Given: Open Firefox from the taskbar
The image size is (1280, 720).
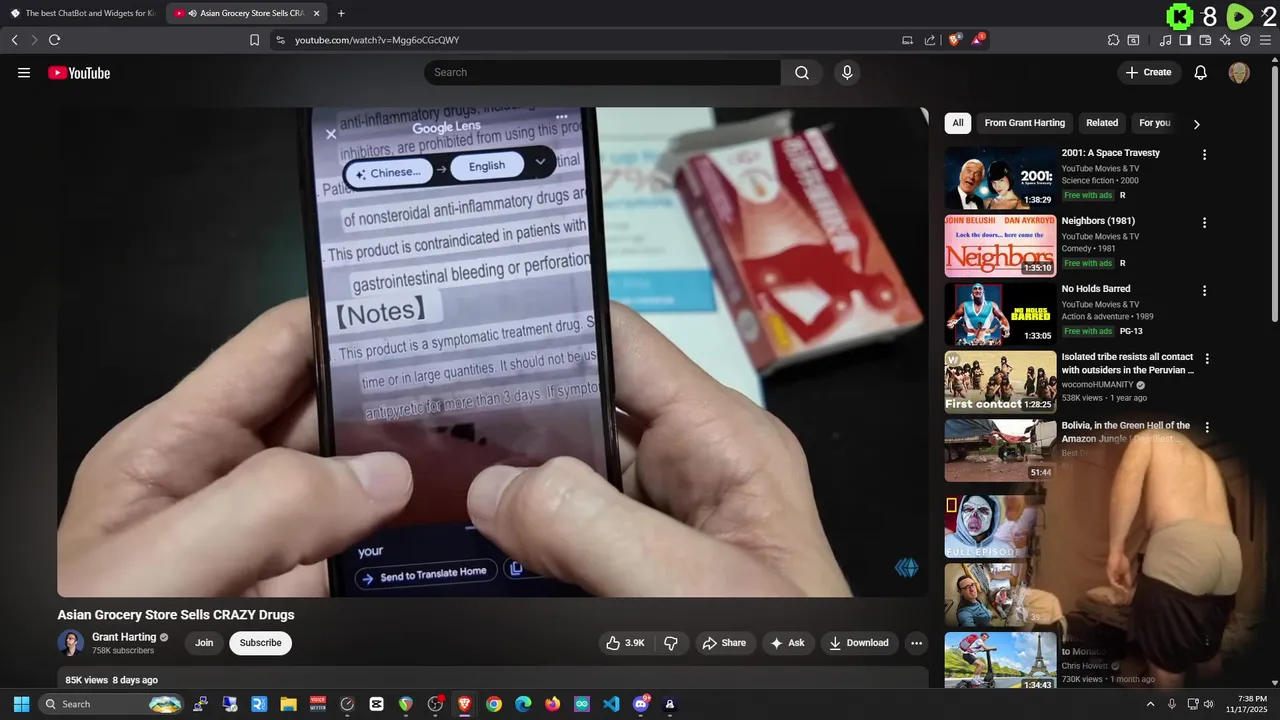Looking at the screenshot, I should [552, 704].
